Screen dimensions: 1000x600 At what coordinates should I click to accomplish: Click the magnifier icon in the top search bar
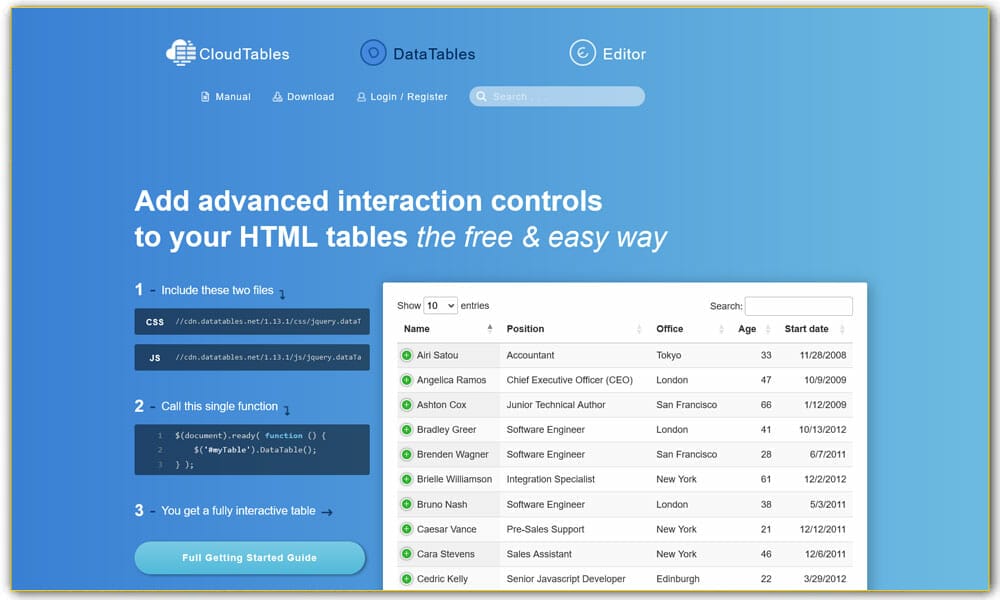tap(482, 97)
